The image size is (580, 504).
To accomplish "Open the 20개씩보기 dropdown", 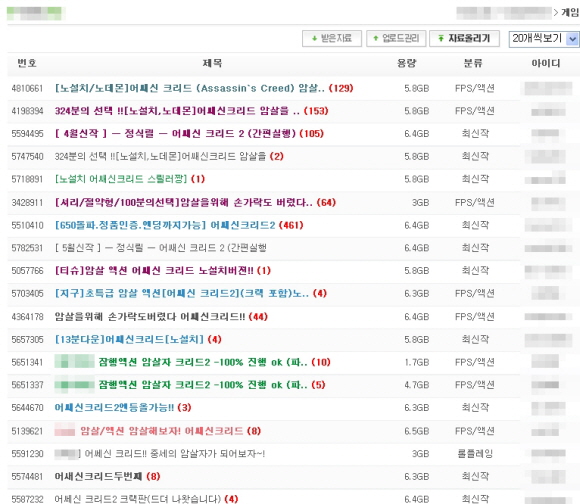I will pyautogui.click(x=543, y=38).
